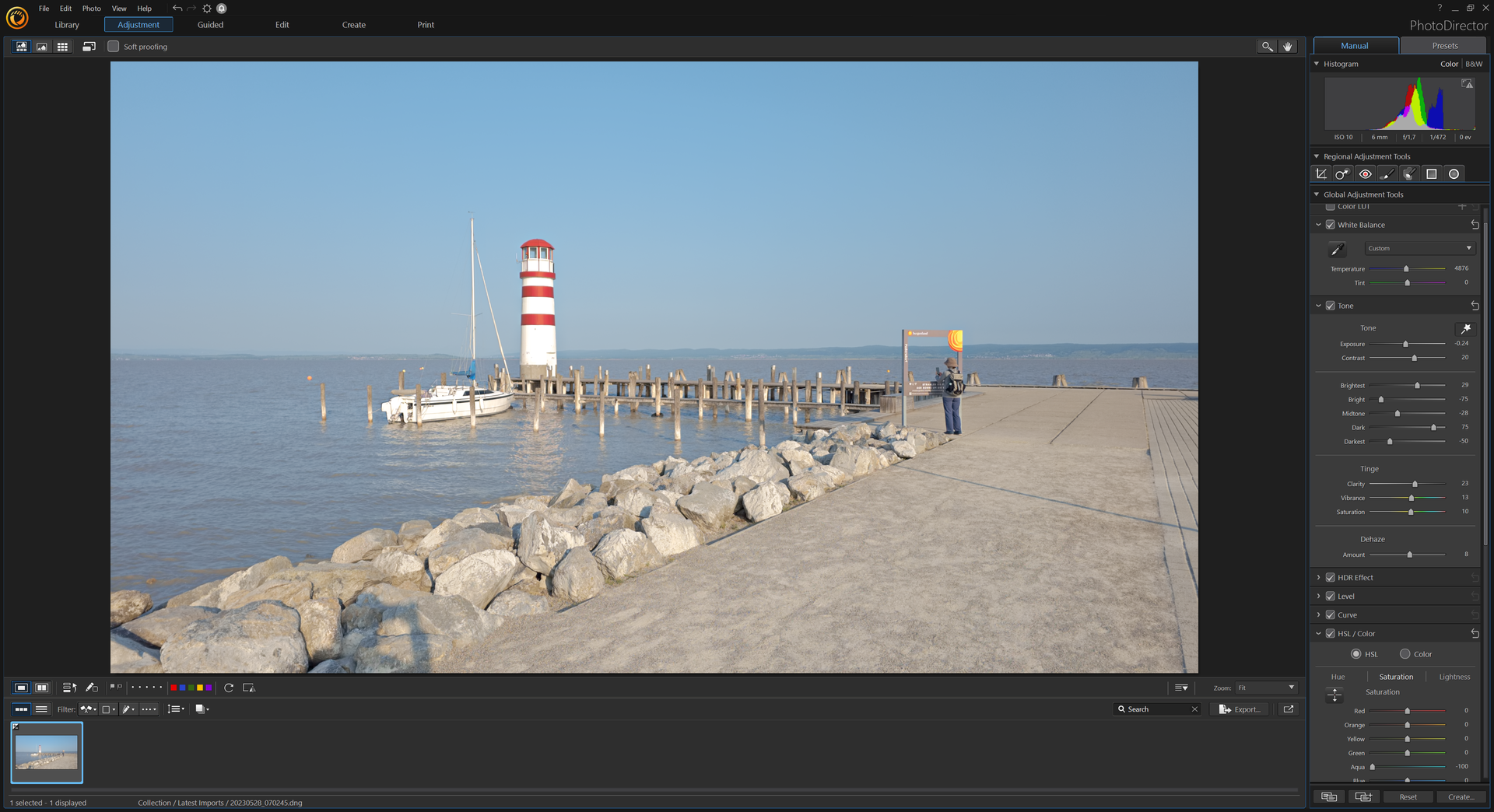The image size is (1494, 812).
Task: Rotate the photo with the rotate icon
Action: [x=229, y=688]
